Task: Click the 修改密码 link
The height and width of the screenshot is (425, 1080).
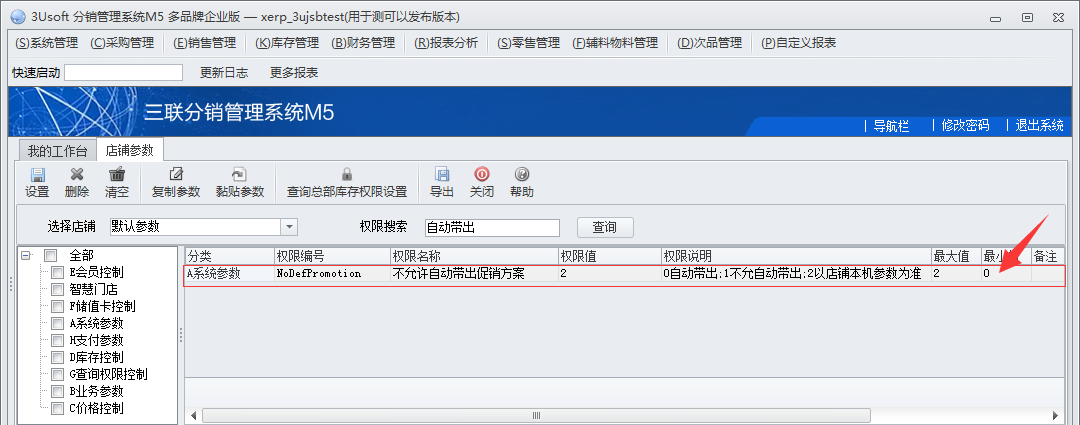Action: pos(965,125)
